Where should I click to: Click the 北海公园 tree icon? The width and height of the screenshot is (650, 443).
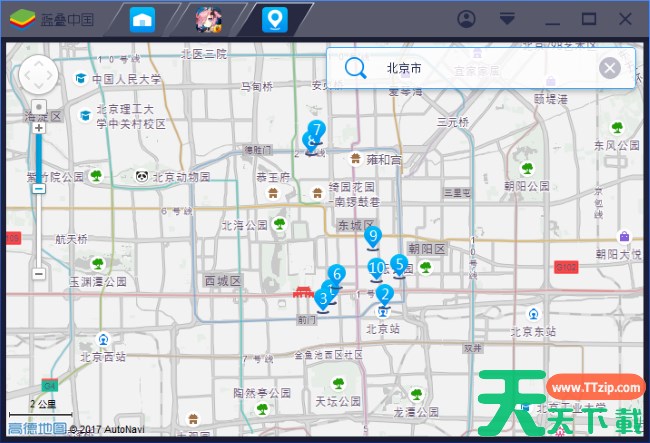280,224
